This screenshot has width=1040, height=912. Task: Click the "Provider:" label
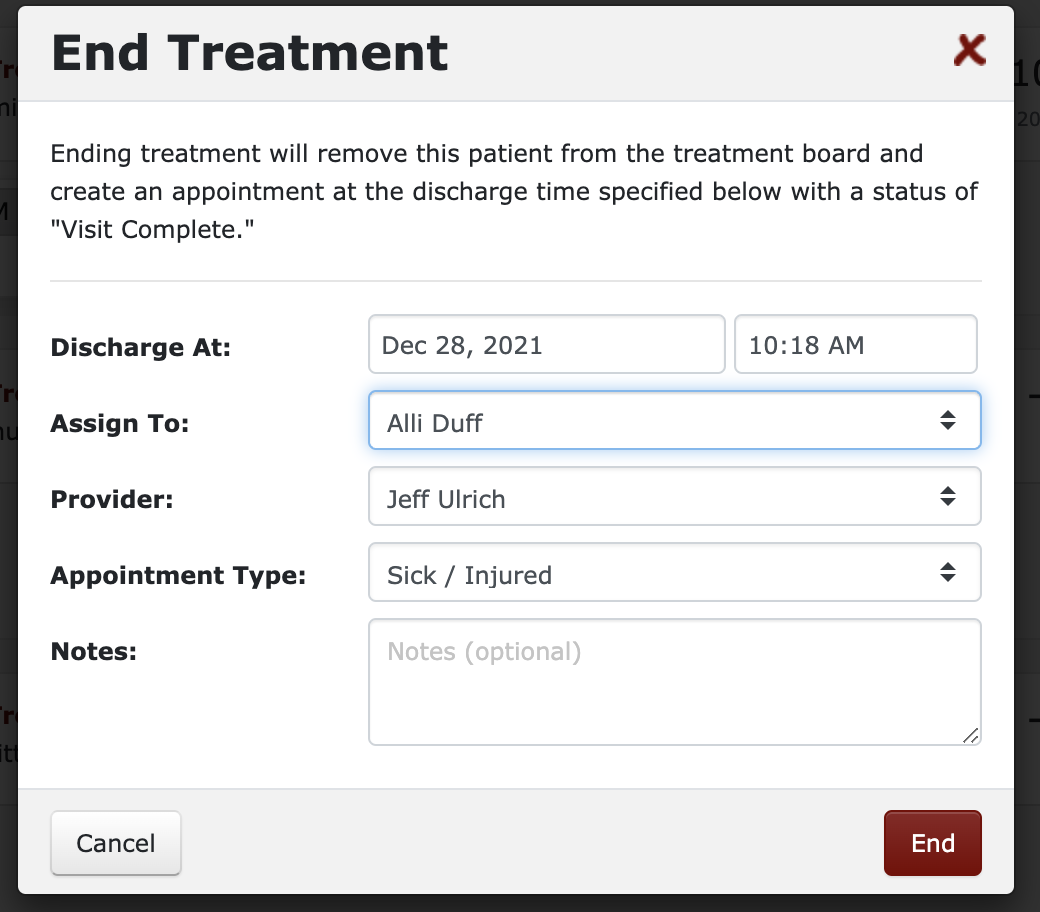112,500
